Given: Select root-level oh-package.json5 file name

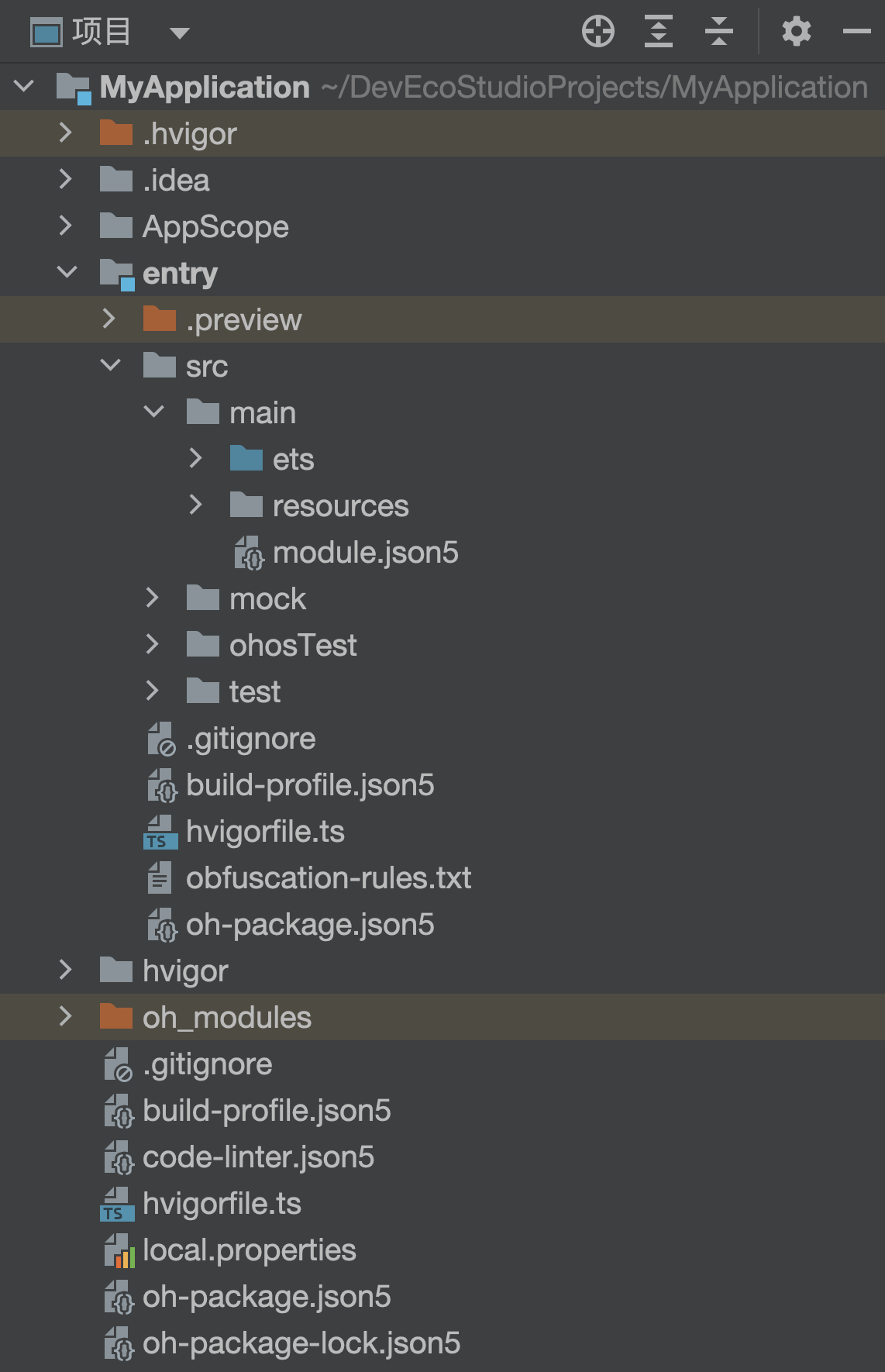Looking at the screenshot, I should click(x=267, y=1297).
